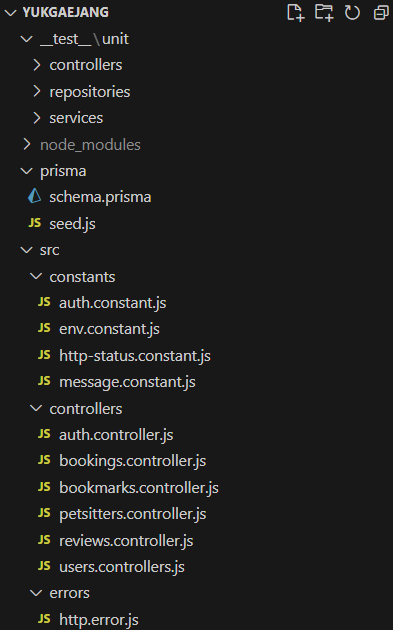The image size is (393, 630).
Task: Click the JS icon beside http.error.js
Action: (x=44, y=619)
